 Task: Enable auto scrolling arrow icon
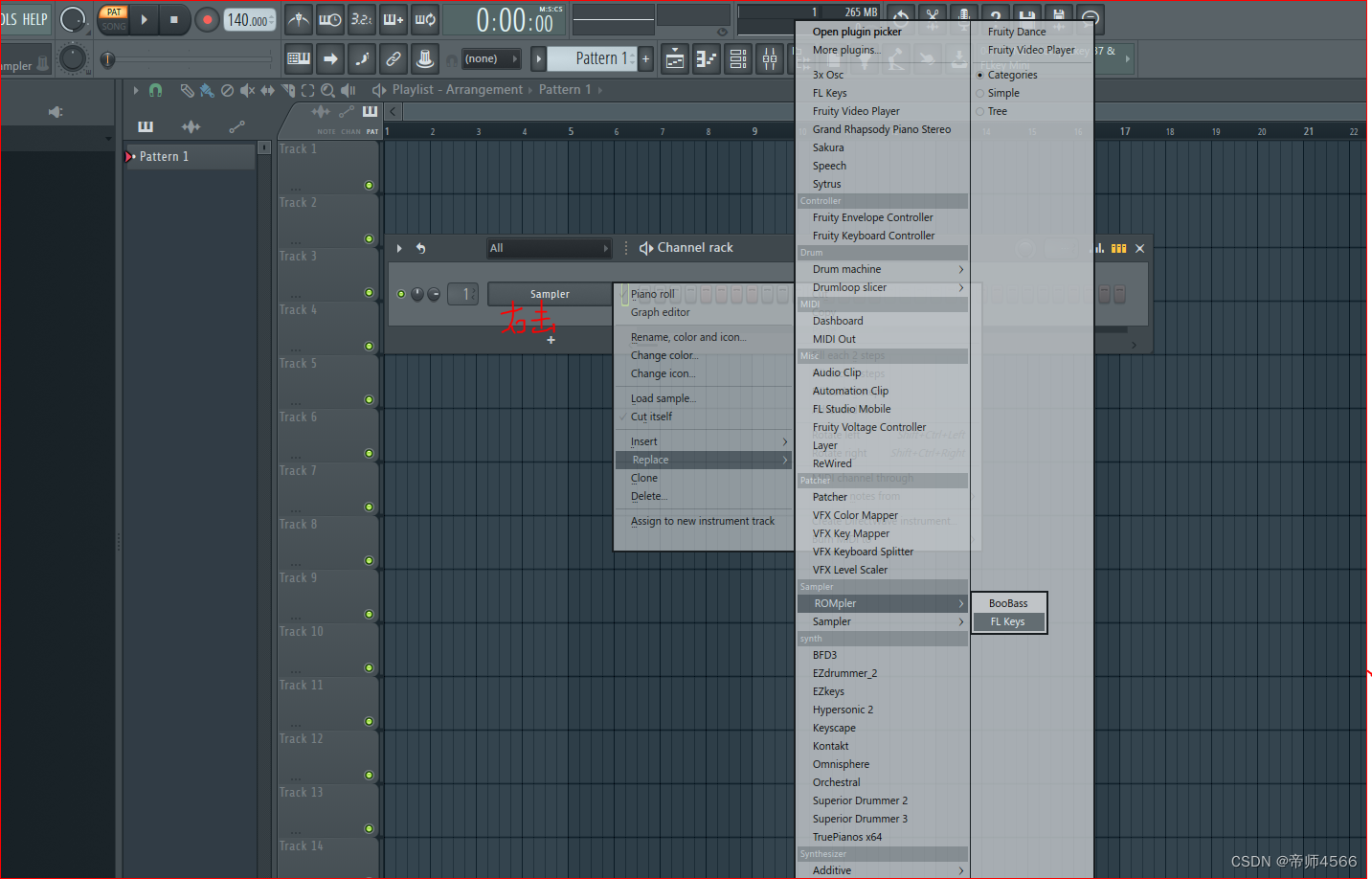click(330, 58)
